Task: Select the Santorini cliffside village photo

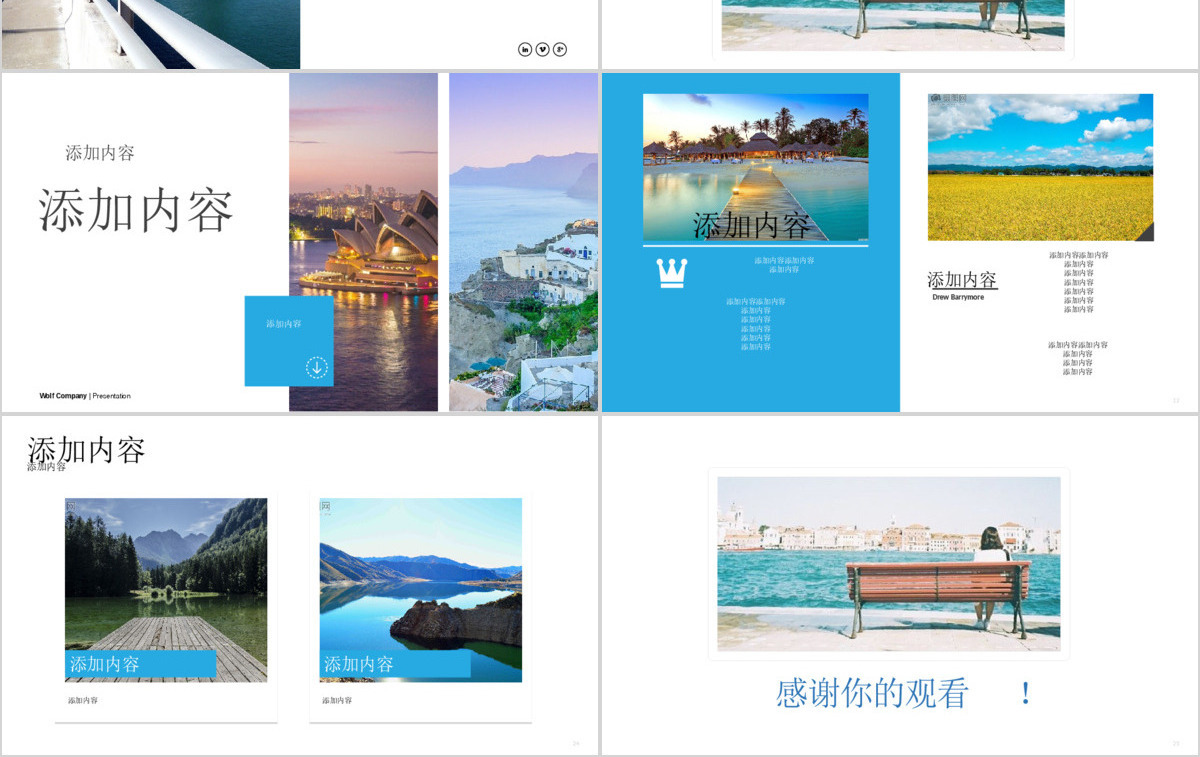Action: tap(523, 242)
